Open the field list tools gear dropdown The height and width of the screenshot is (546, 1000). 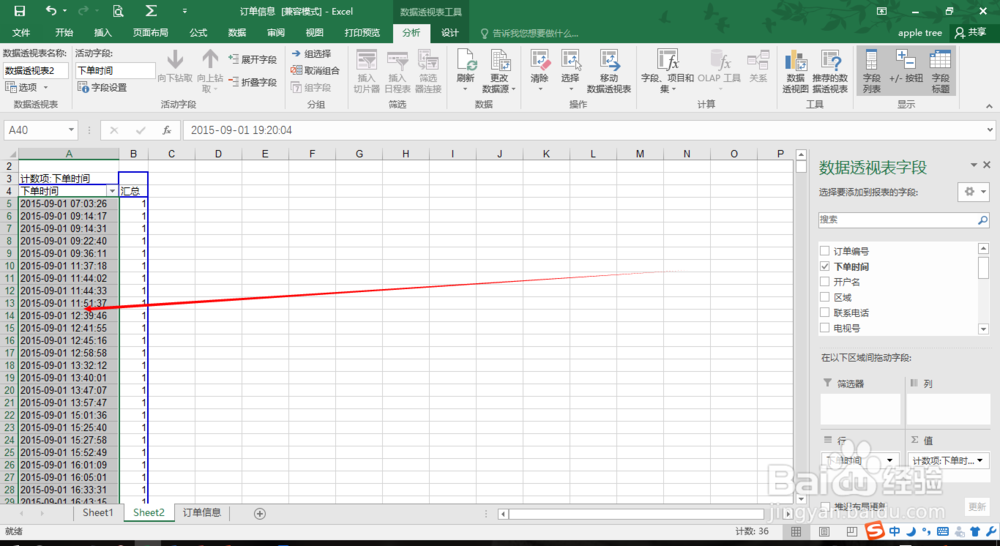[973, 191]
